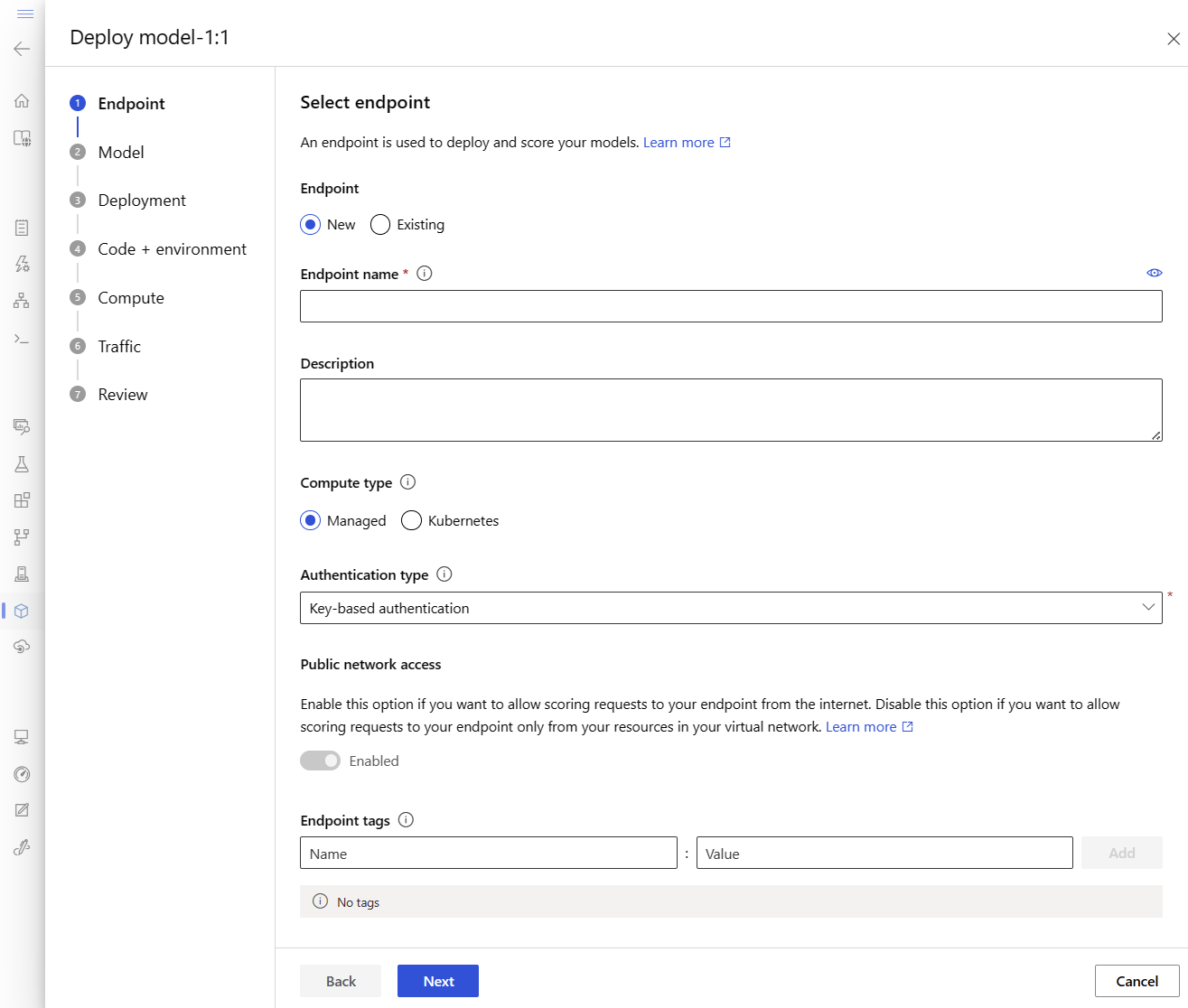The height and width of the screenshot is (1008, 1188).
Task: Click the Next button
Action: click(438, 981)
